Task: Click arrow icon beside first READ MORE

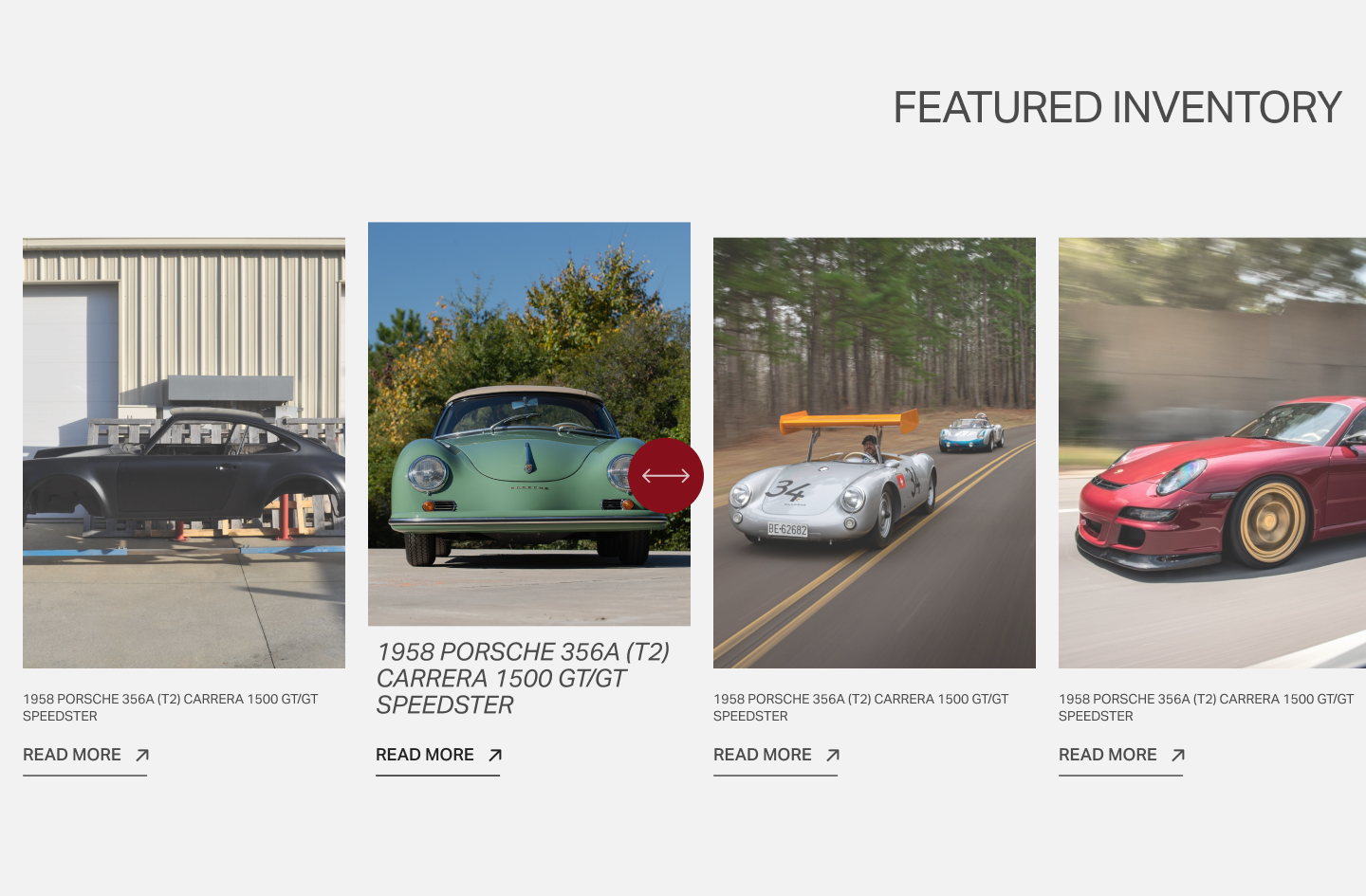Action: pyautogui.click(x=142, y=756)
